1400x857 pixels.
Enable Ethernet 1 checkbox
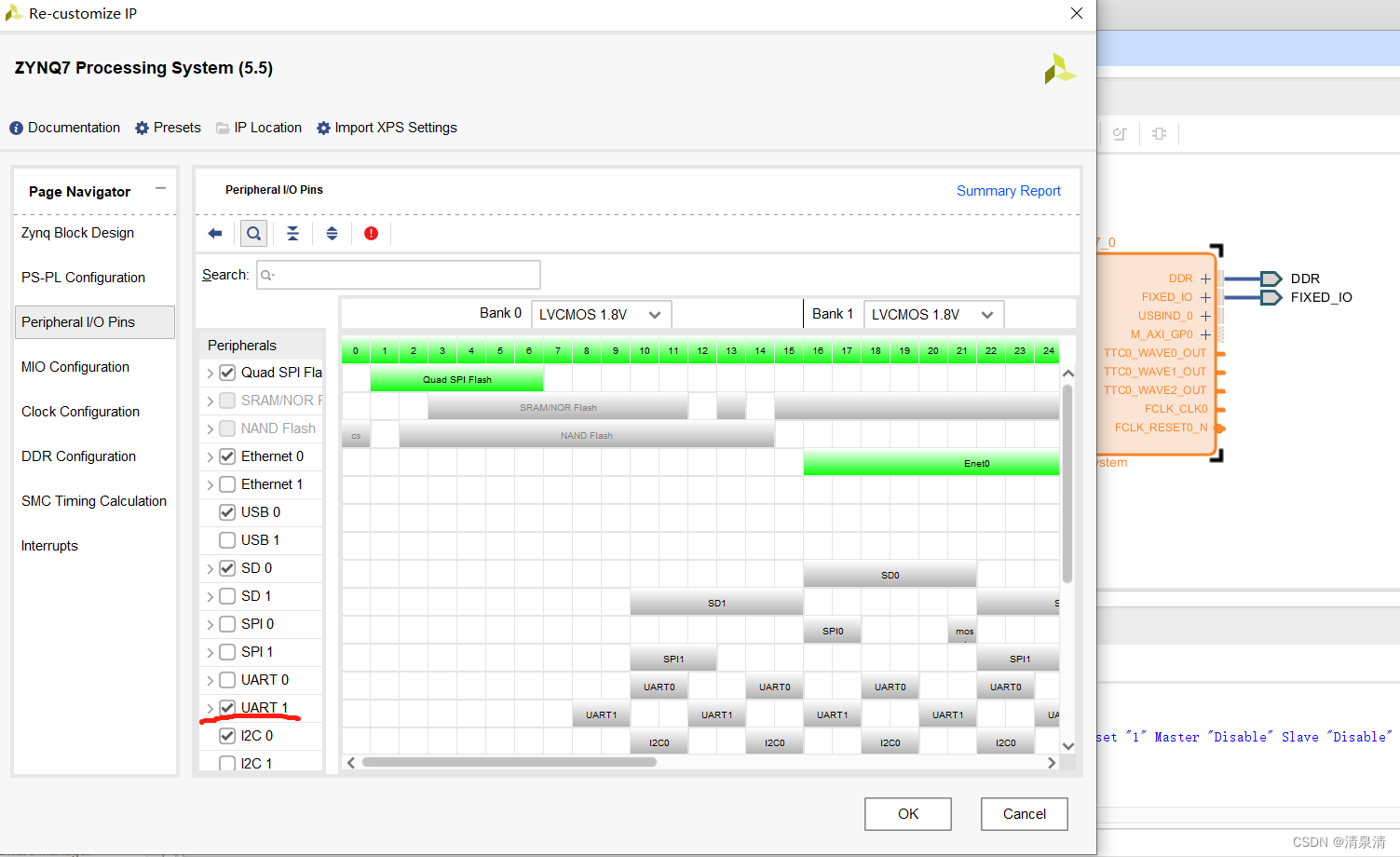(227, 484)
